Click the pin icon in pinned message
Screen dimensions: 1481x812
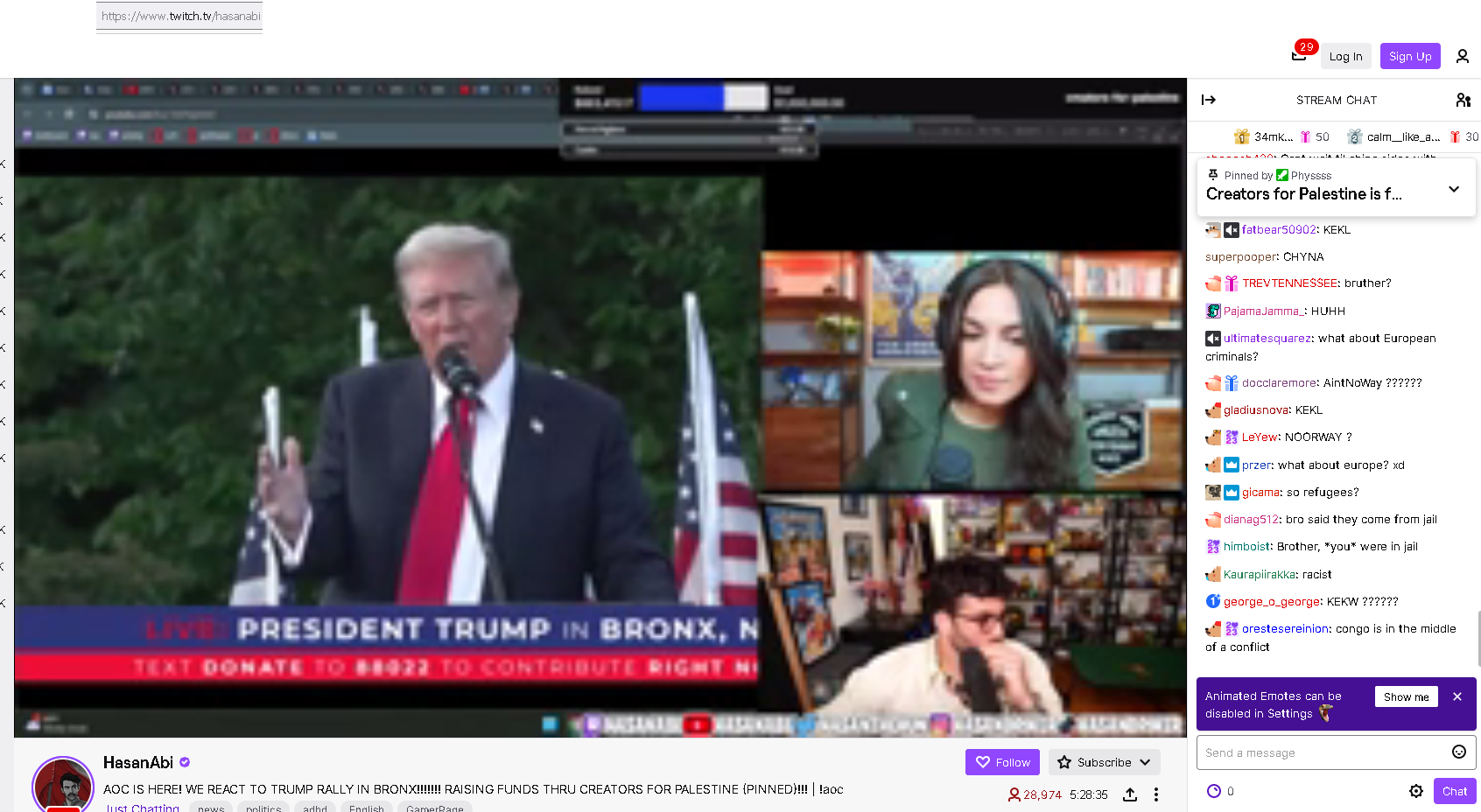pos(1212,175)
